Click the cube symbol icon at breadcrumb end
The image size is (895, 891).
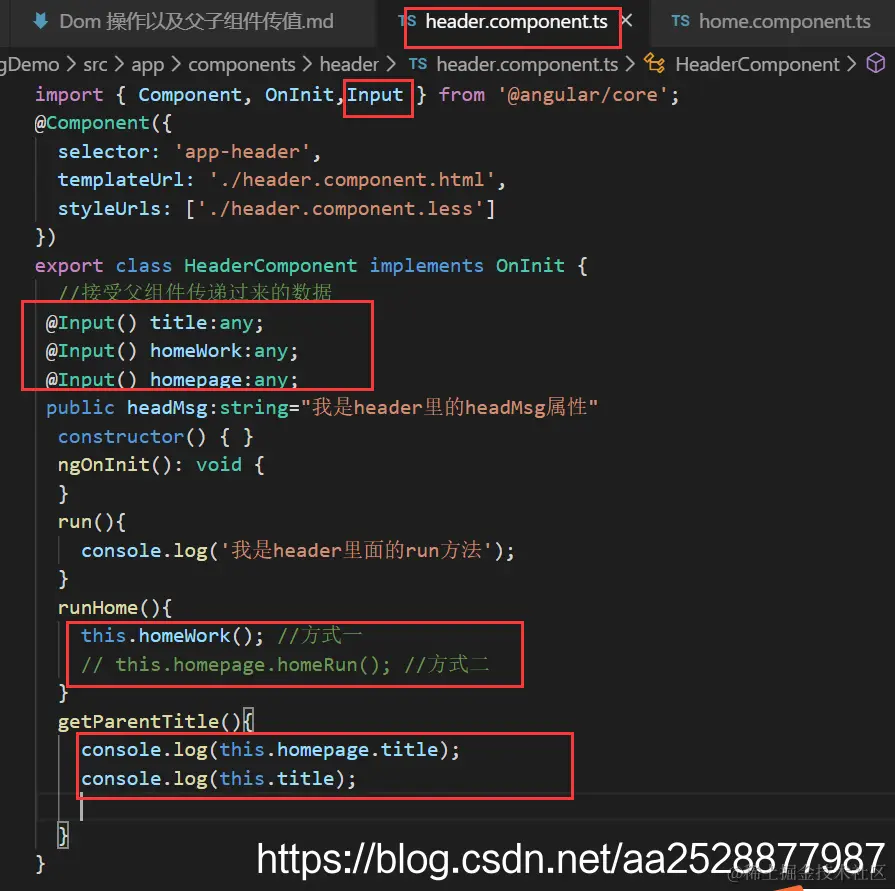click(x=875, y=63)
